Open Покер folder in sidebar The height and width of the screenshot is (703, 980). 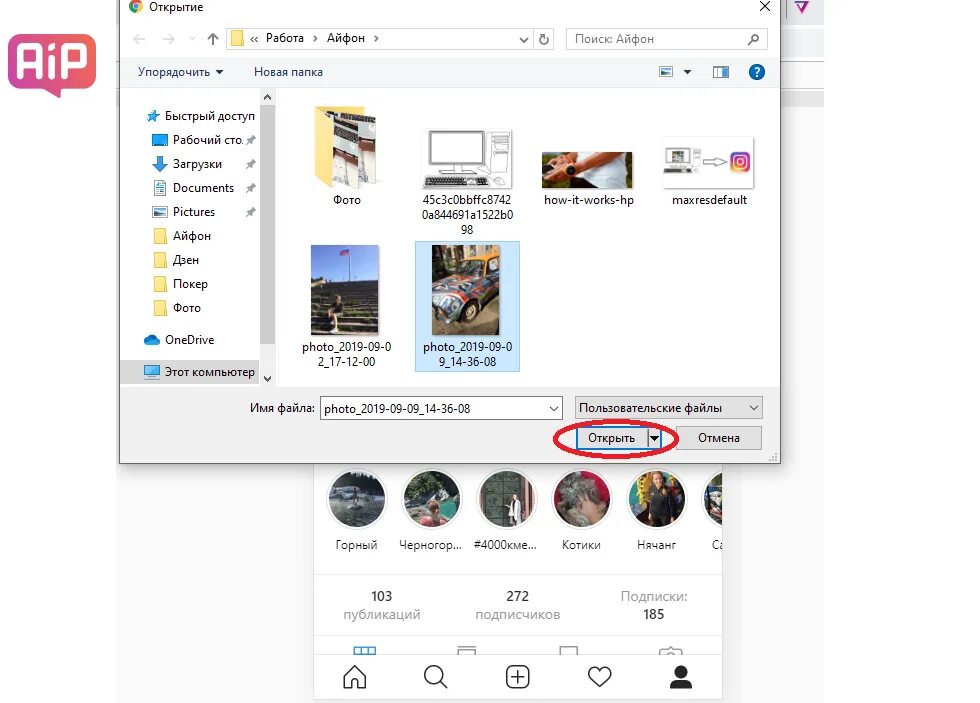click(x=180, y=284)
